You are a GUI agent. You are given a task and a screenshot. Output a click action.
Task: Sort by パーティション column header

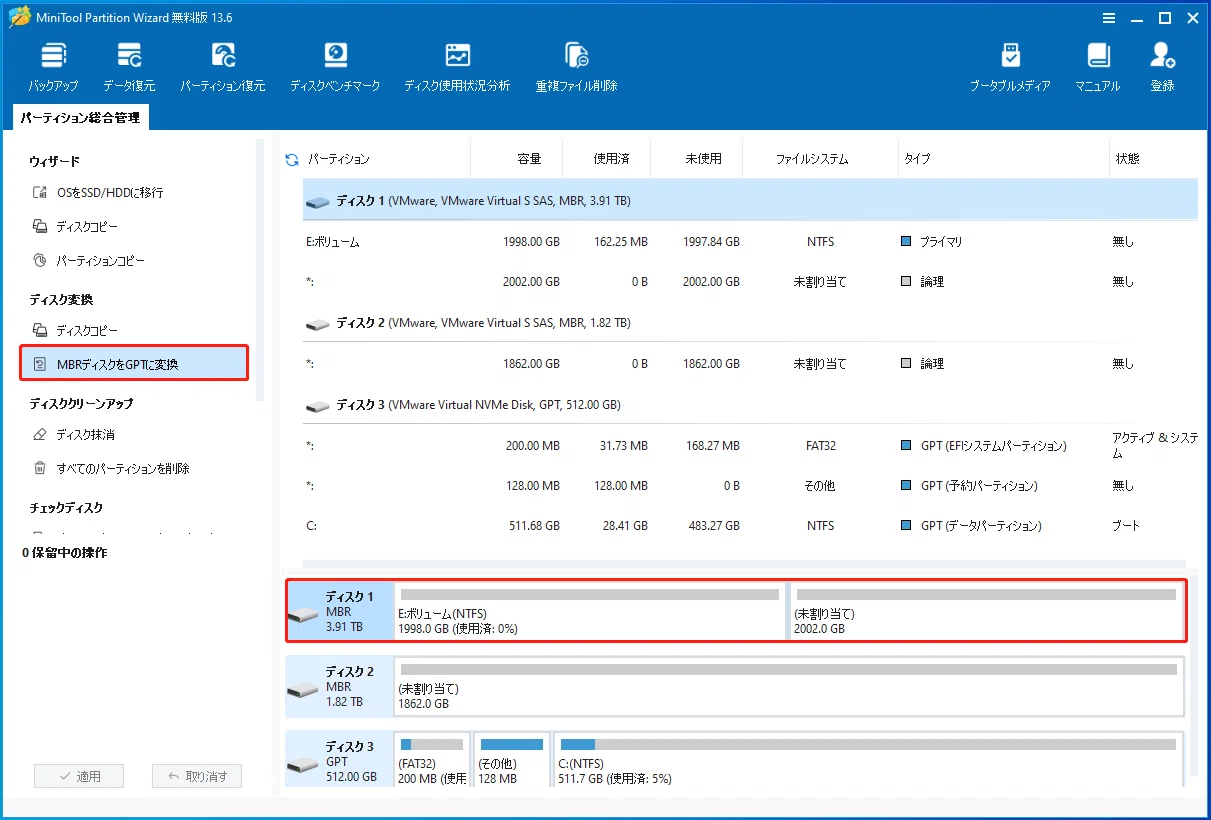tap(338, 159)
